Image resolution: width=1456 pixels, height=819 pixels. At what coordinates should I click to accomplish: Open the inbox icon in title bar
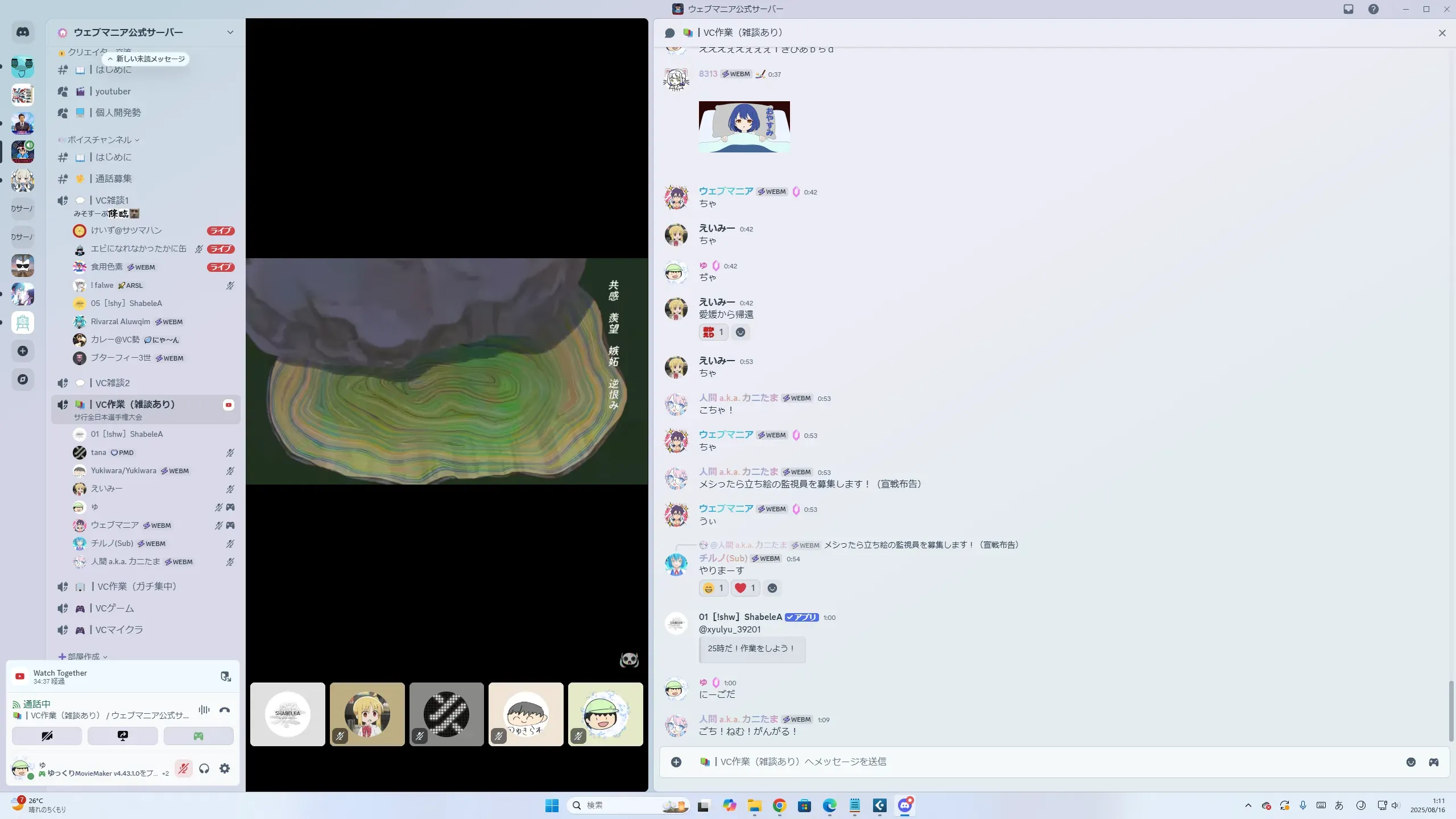(x=1348, y=9)
